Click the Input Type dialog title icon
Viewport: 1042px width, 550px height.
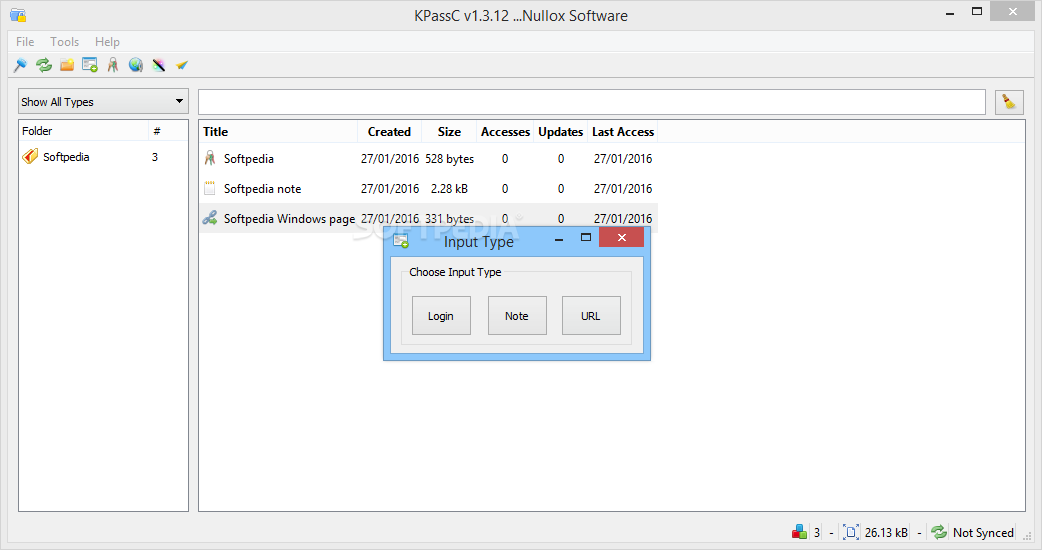[401, 240]
